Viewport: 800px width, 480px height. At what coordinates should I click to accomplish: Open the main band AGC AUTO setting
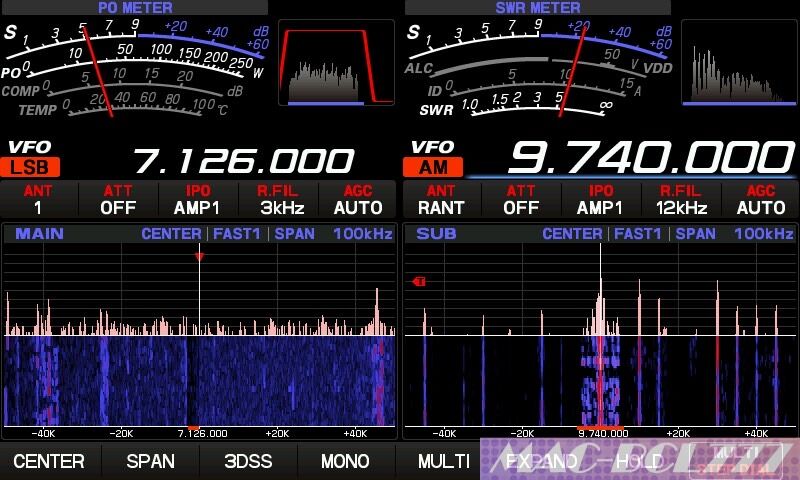(x=358, y=199)
